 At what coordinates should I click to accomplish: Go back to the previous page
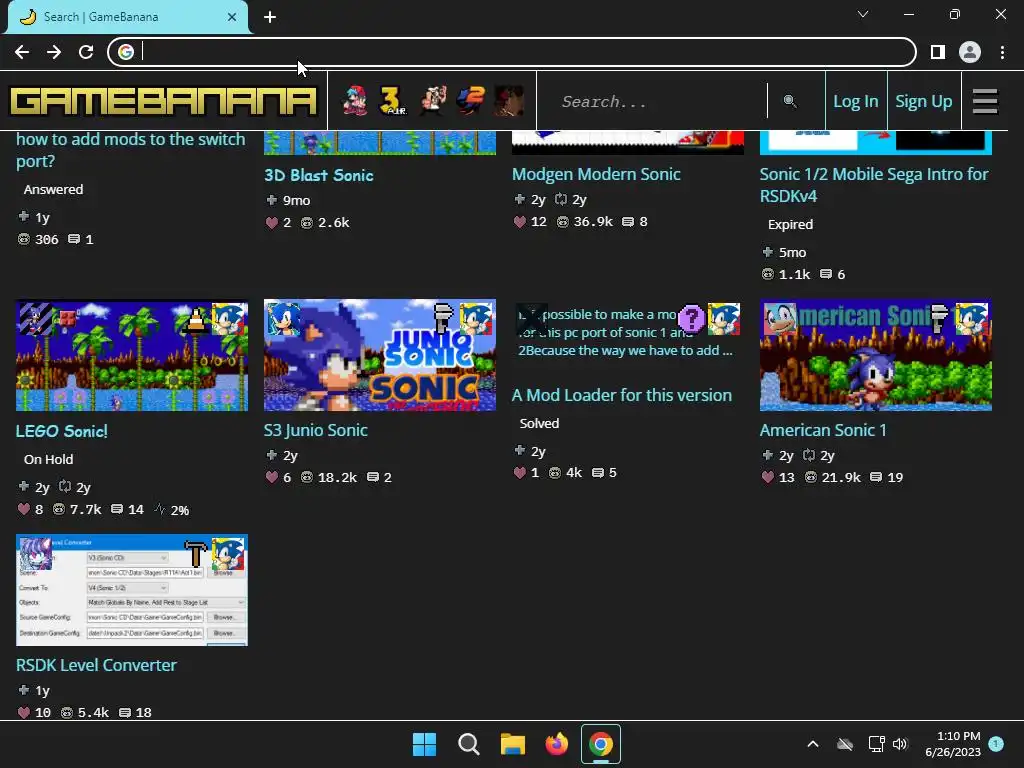tap(22, 52)
